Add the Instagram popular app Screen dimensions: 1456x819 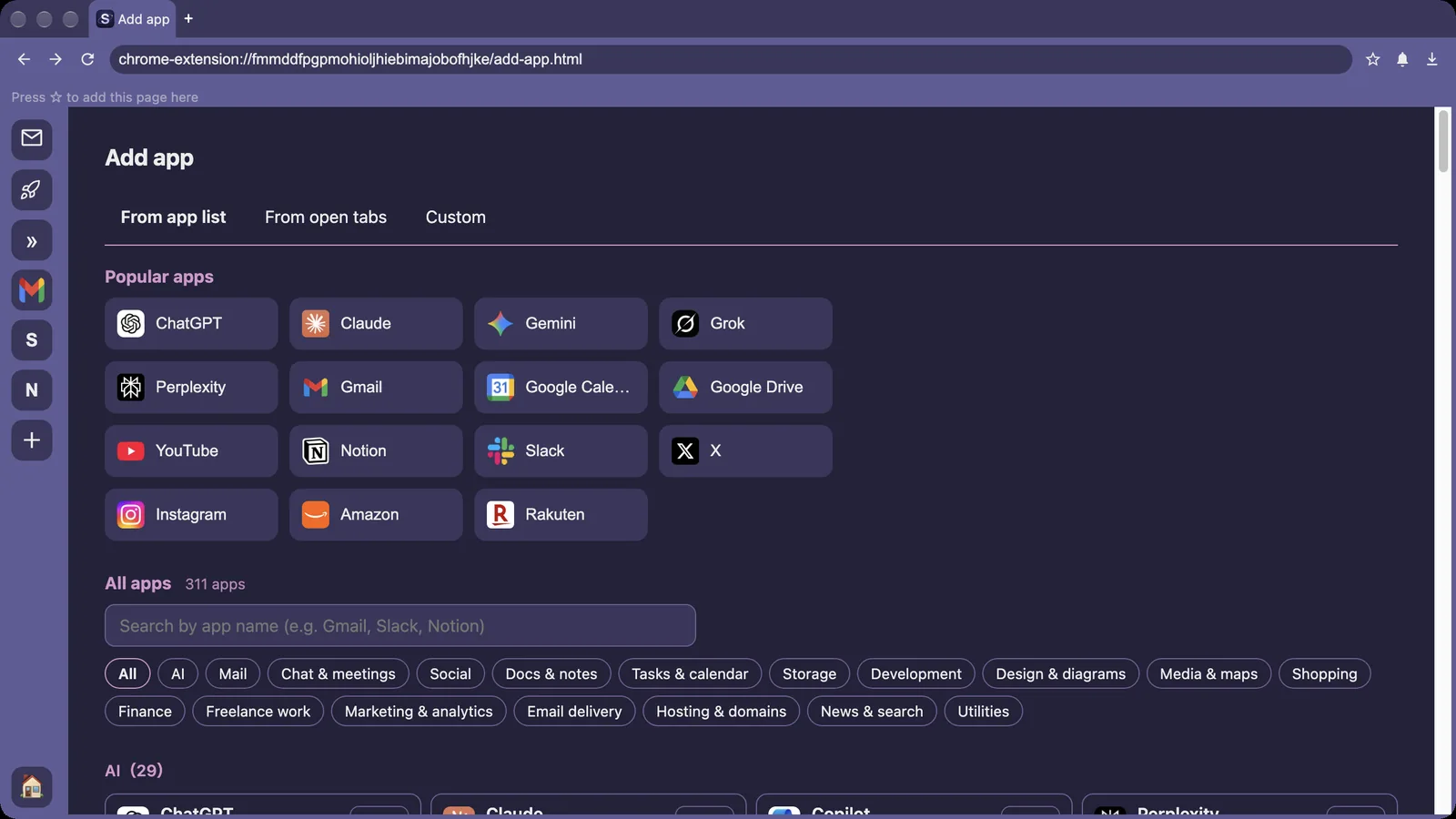click(x=191, y=515)
